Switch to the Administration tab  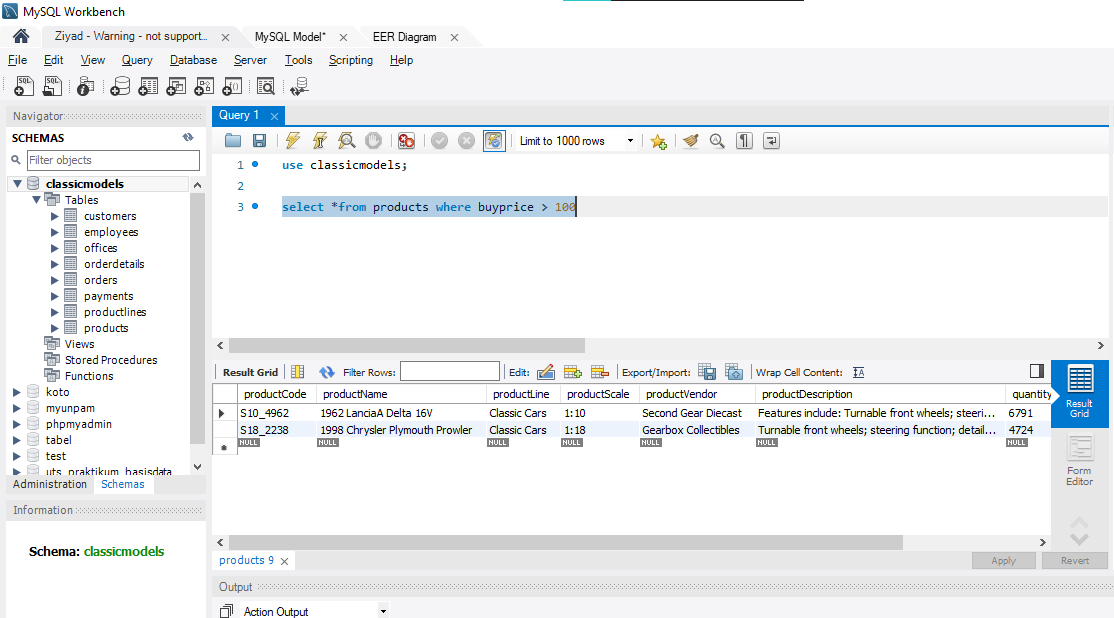50,484
